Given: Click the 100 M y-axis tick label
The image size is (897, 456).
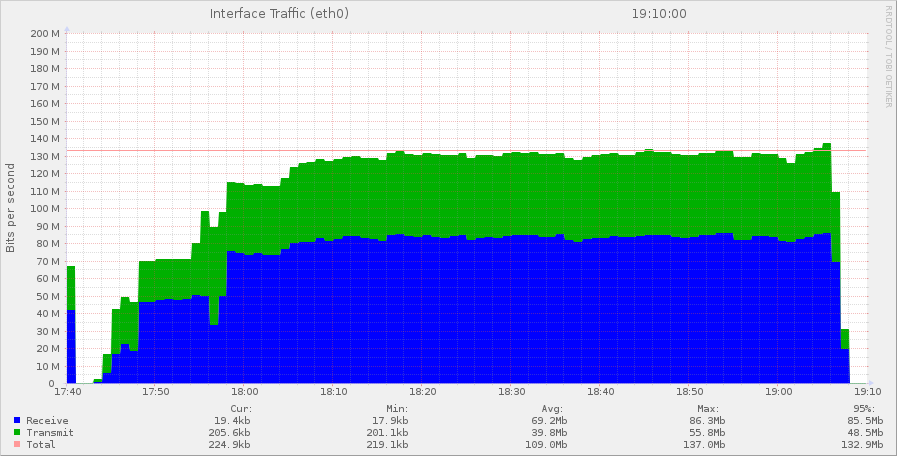Looking at the screenshot, I should pos(46,209).
